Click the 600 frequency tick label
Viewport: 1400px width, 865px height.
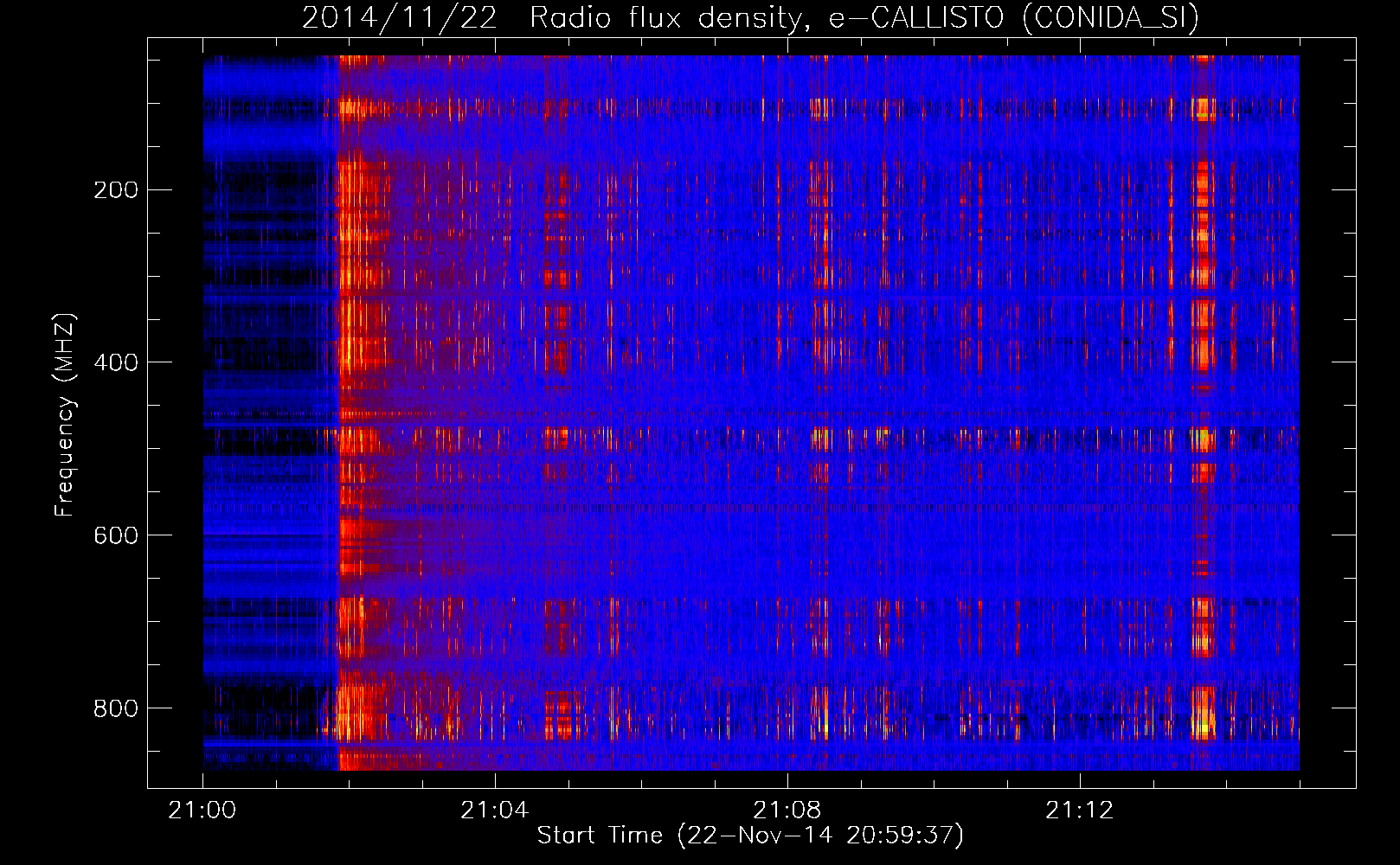116,535
